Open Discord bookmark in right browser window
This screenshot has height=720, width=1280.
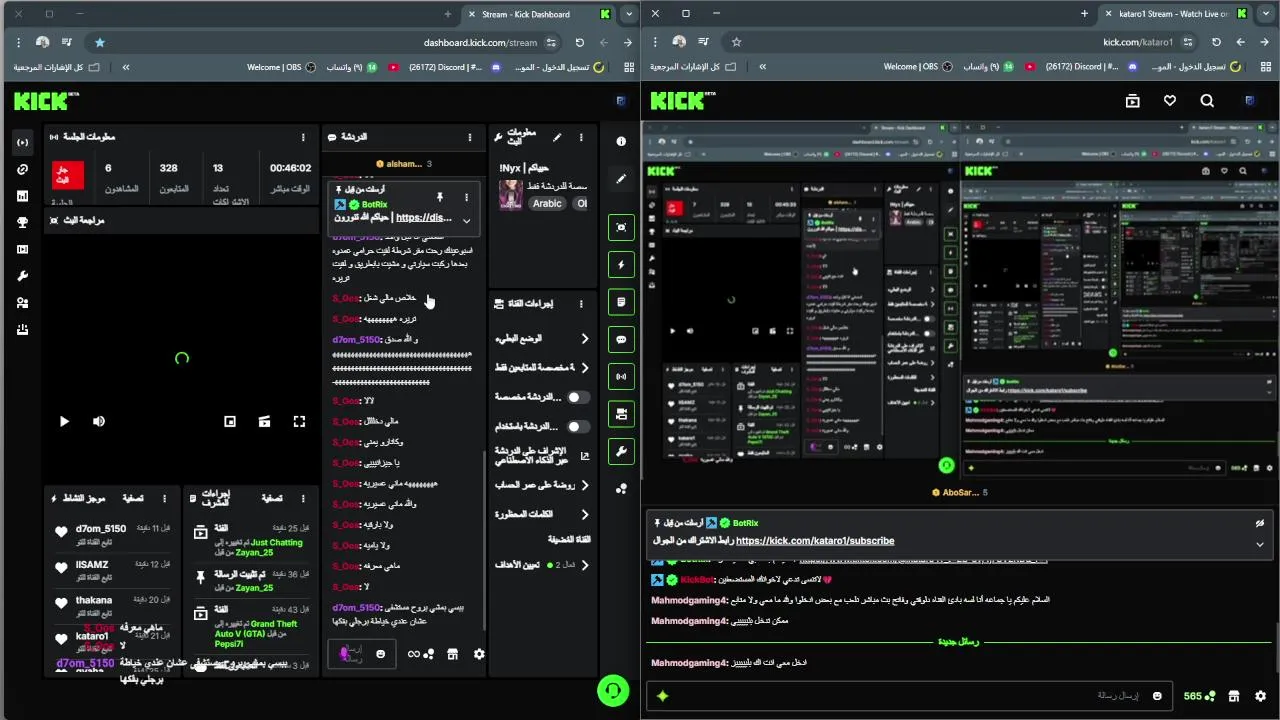(1092, 67)
